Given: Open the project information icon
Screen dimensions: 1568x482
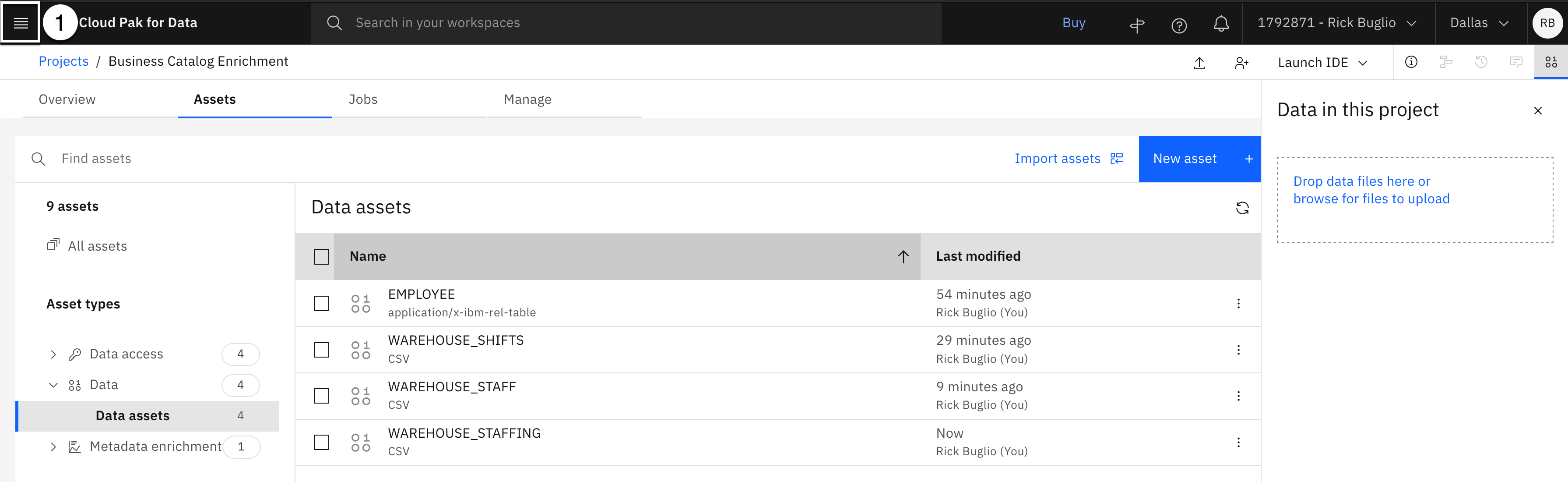Looking at the screenshot, I should pos(1410,62).
